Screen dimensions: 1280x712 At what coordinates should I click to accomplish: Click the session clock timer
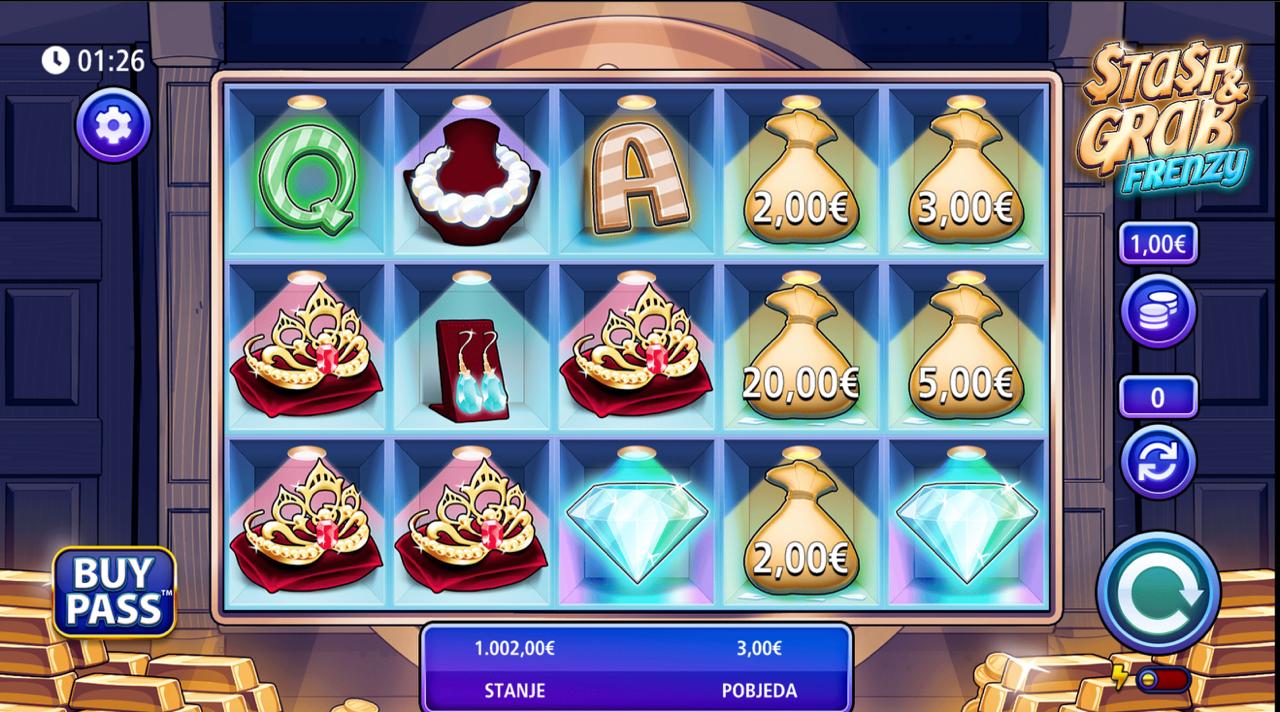(93, 61)
